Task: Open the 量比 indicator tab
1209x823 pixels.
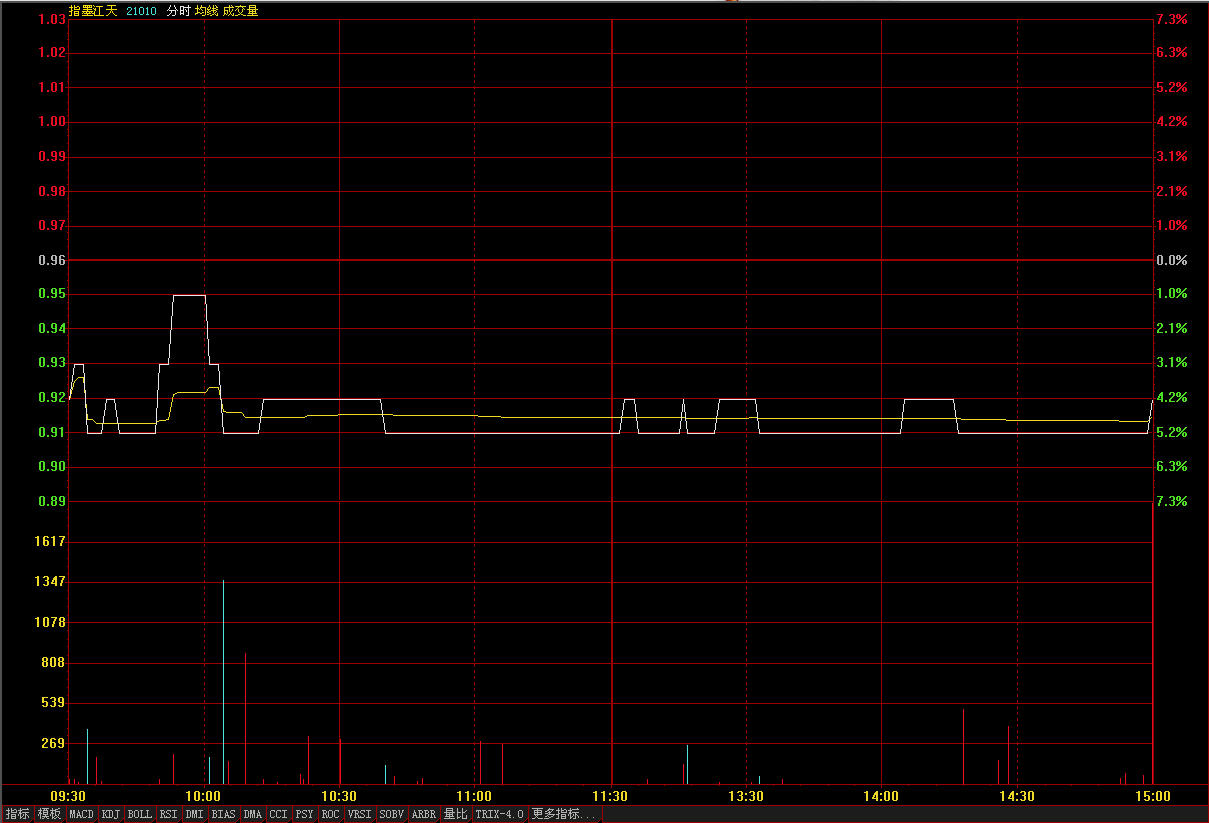Action: pos(456,815)
